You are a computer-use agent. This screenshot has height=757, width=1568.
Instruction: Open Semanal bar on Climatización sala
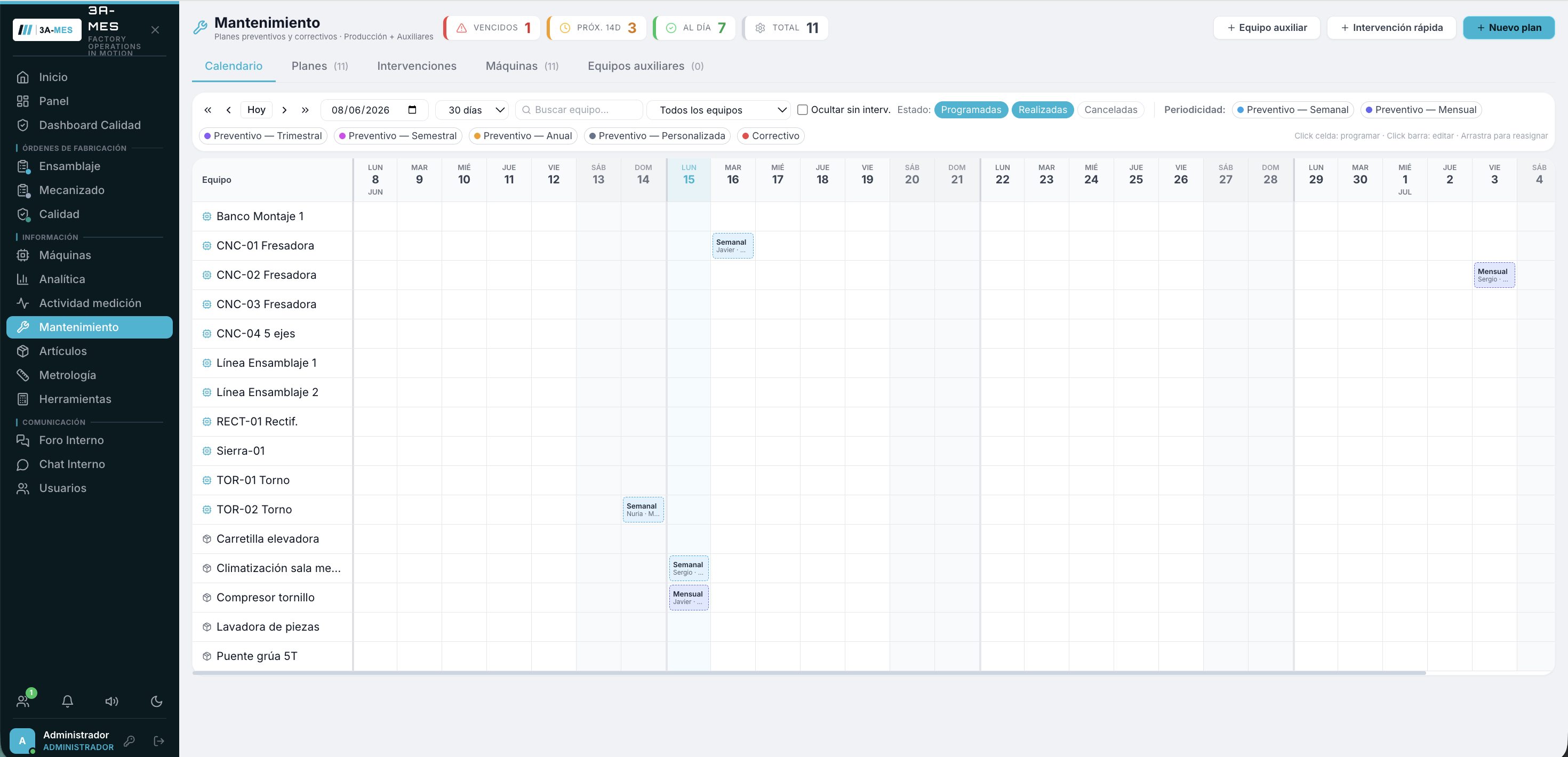coord(689,568)
